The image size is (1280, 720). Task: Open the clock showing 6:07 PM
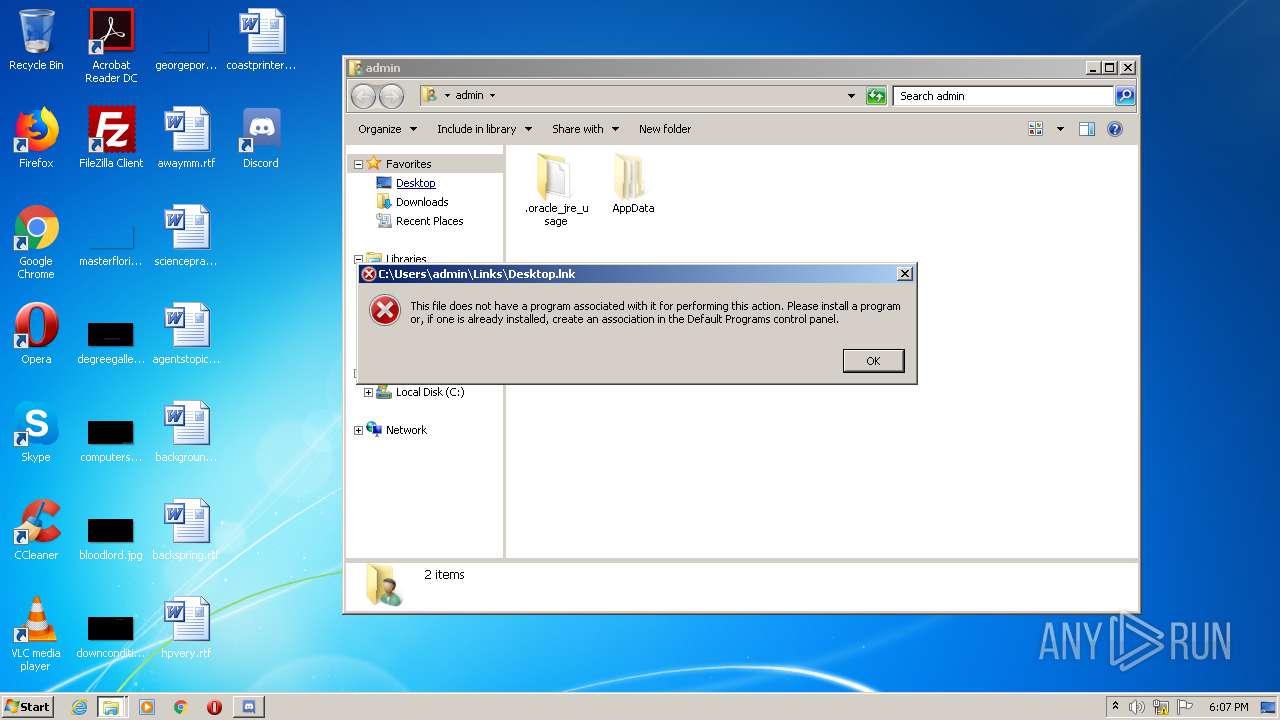(1228, 707)
